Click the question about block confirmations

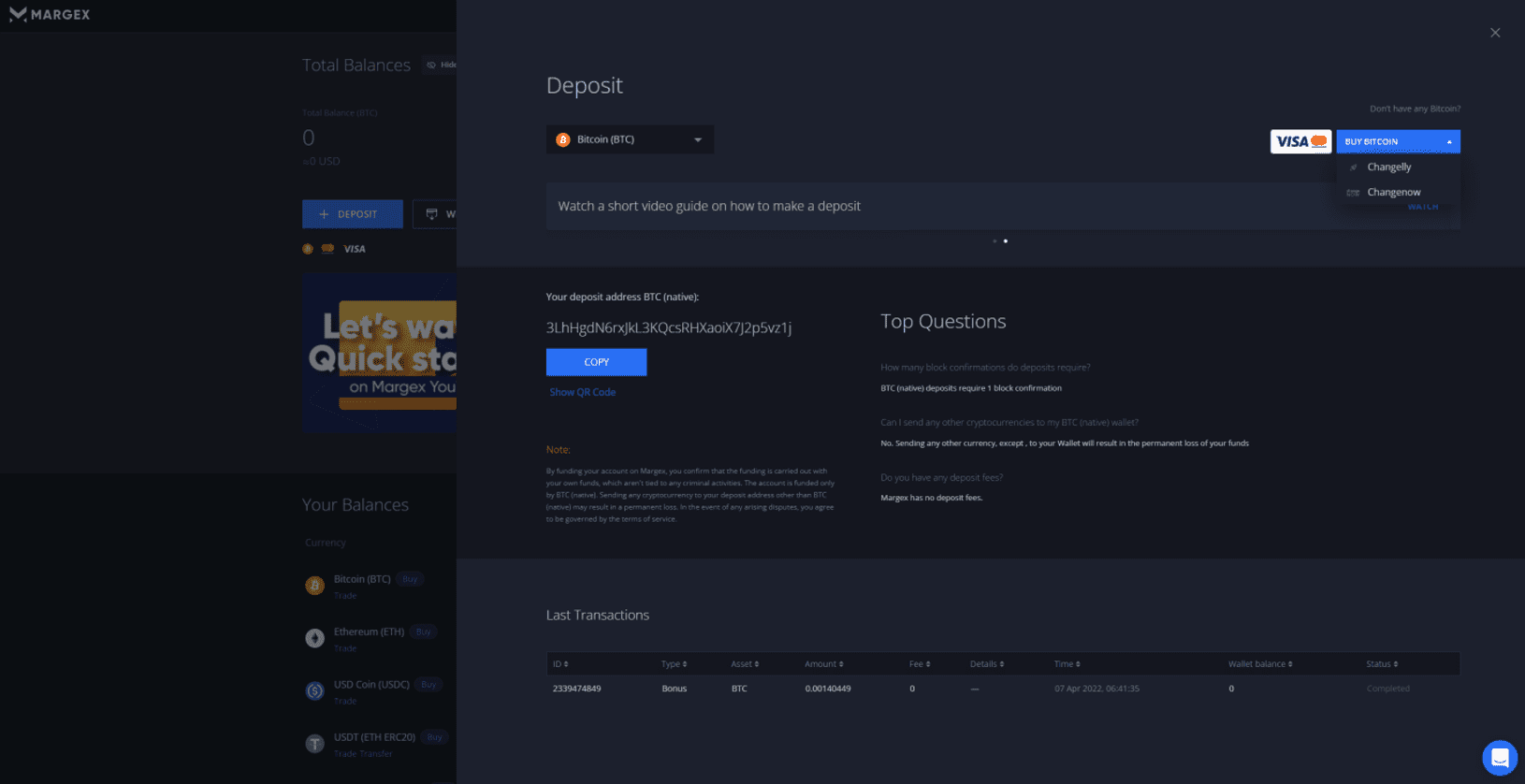tap(985, 368)
